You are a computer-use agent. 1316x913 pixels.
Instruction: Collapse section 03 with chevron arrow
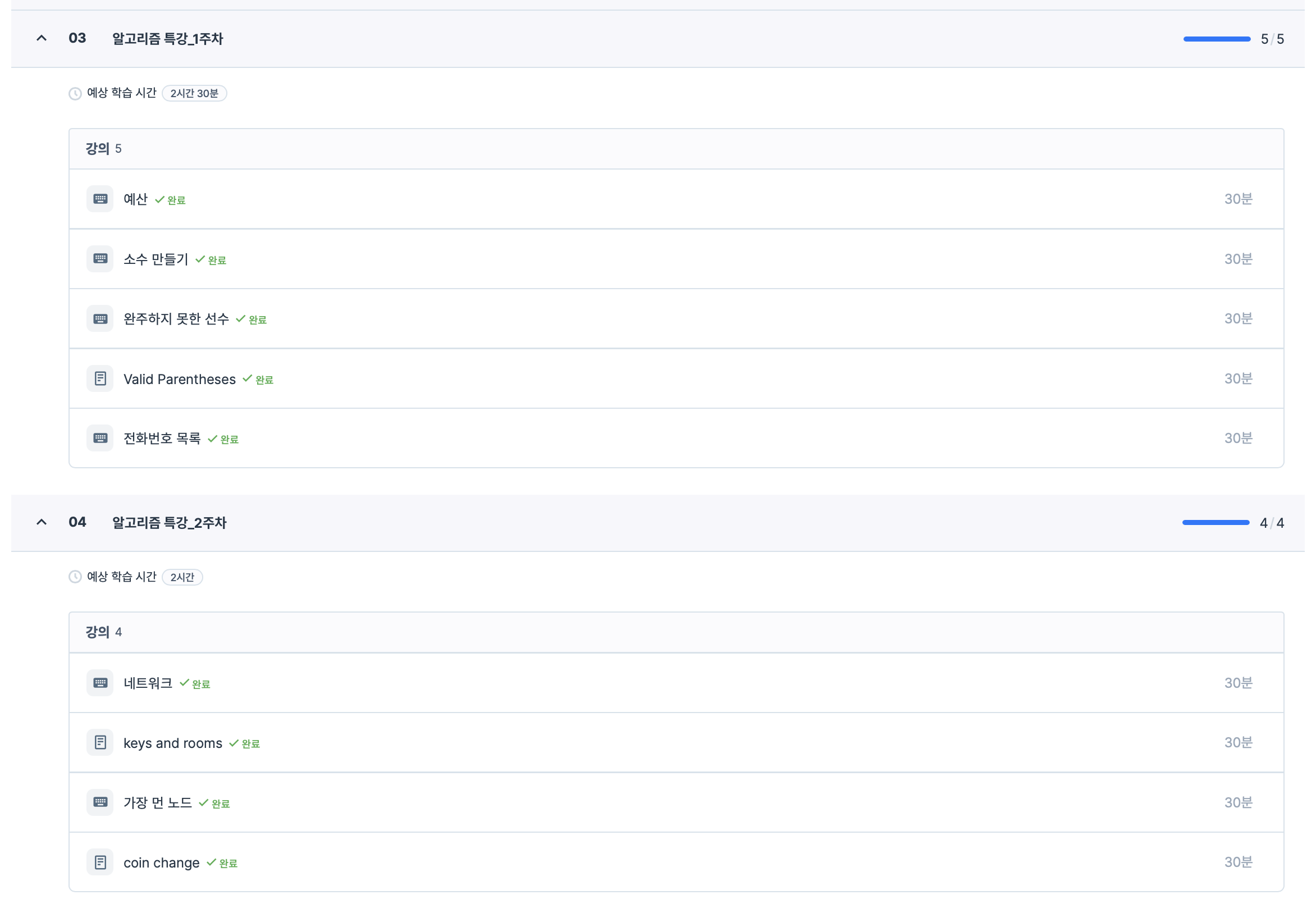pyautogui.click(x=42, y=38)
